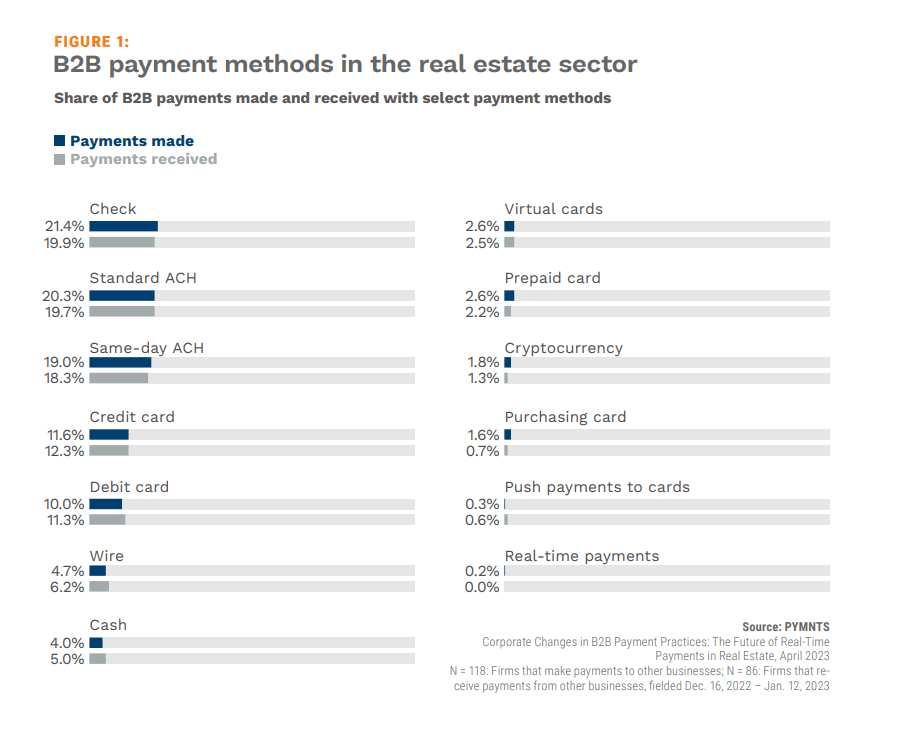This screenshot has width=898, height=752.
Task: Click the Same-day ACH 18.3% gray bar
Action: point(119,379)
